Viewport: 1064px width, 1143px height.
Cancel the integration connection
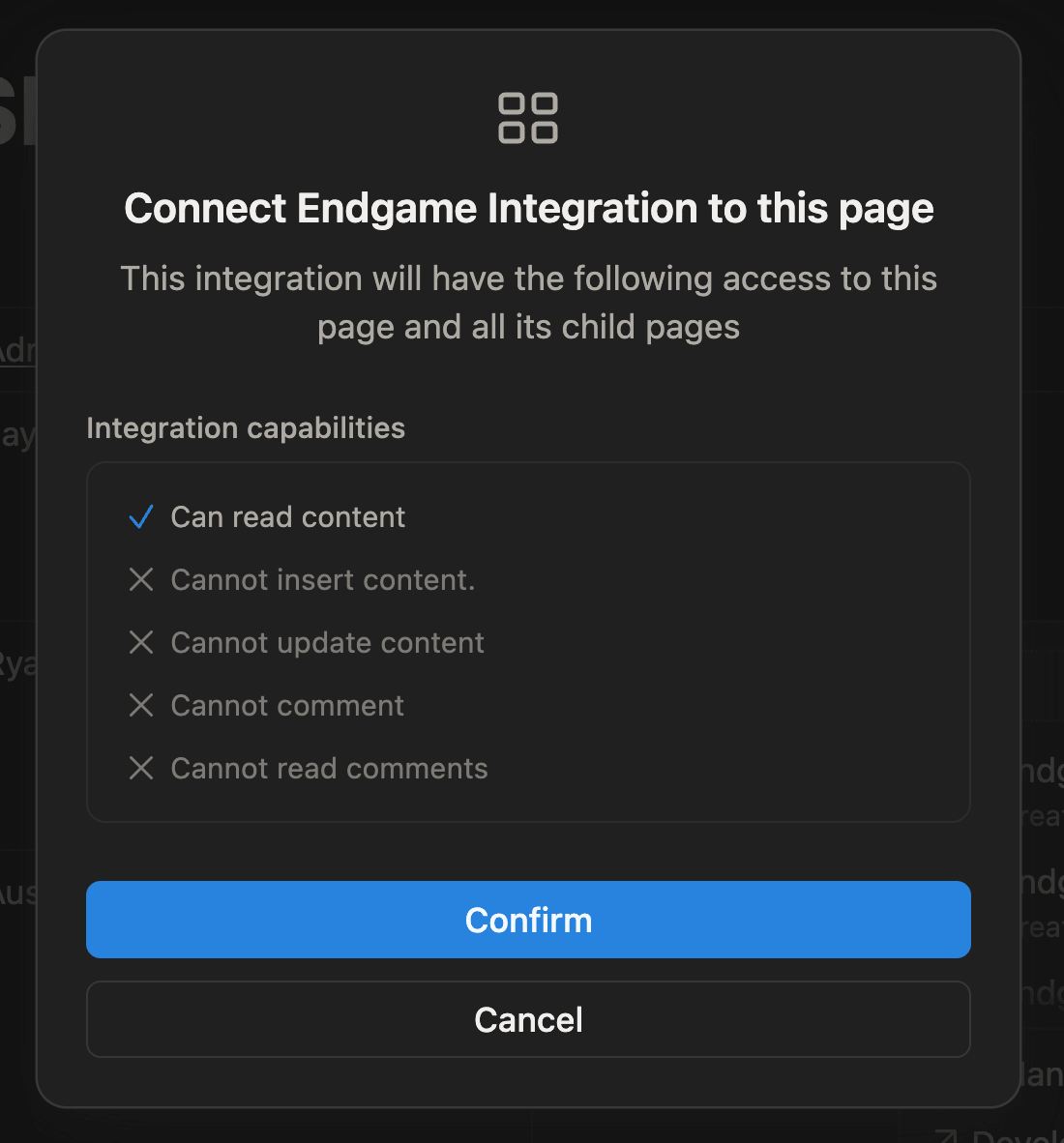coord(528,1019)
